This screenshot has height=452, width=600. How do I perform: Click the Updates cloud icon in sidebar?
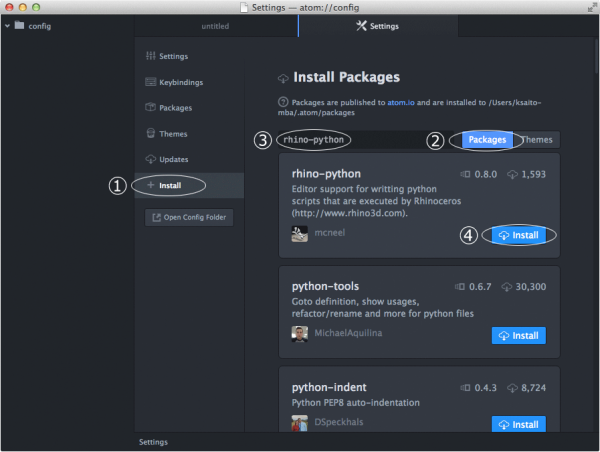coord(150,159)
